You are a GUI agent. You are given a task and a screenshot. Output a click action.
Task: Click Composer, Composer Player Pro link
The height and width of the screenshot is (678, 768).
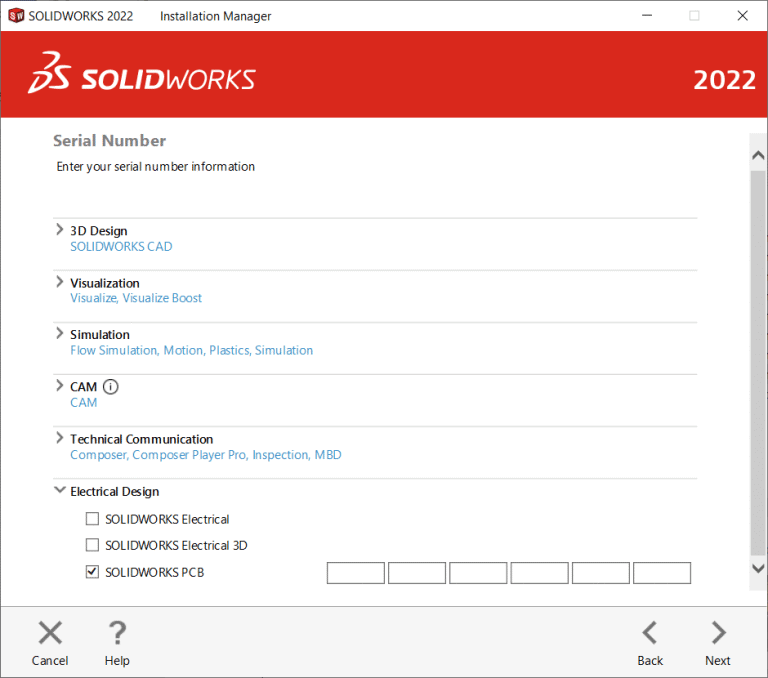tap(206, 455)
